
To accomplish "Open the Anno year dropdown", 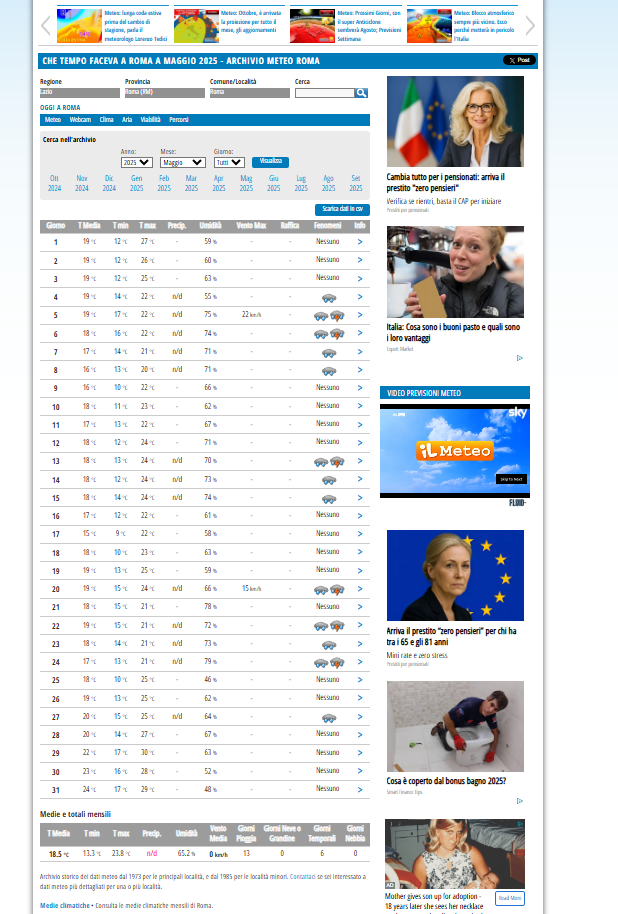I will (x=136, y=162).
